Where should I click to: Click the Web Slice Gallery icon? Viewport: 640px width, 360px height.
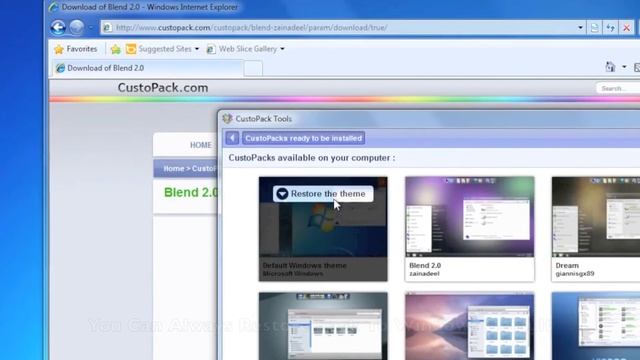[211, 49]
